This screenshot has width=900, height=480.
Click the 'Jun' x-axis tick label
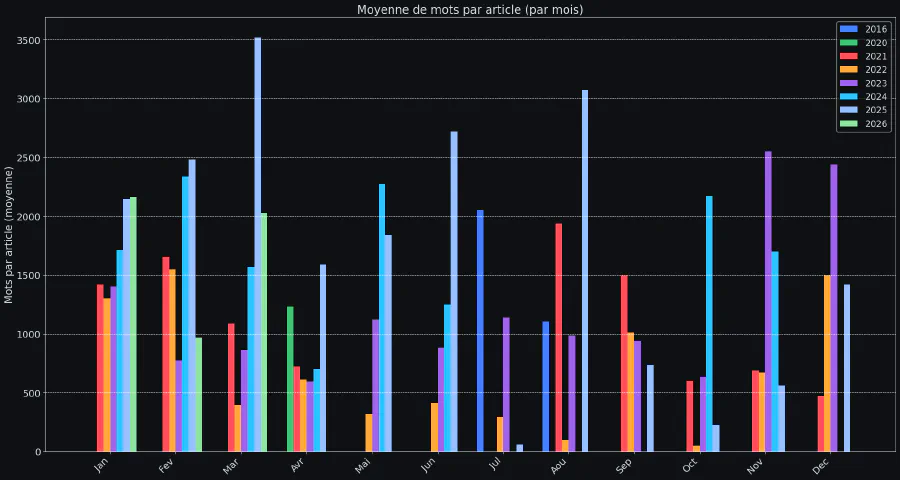(x=428, y=466)
